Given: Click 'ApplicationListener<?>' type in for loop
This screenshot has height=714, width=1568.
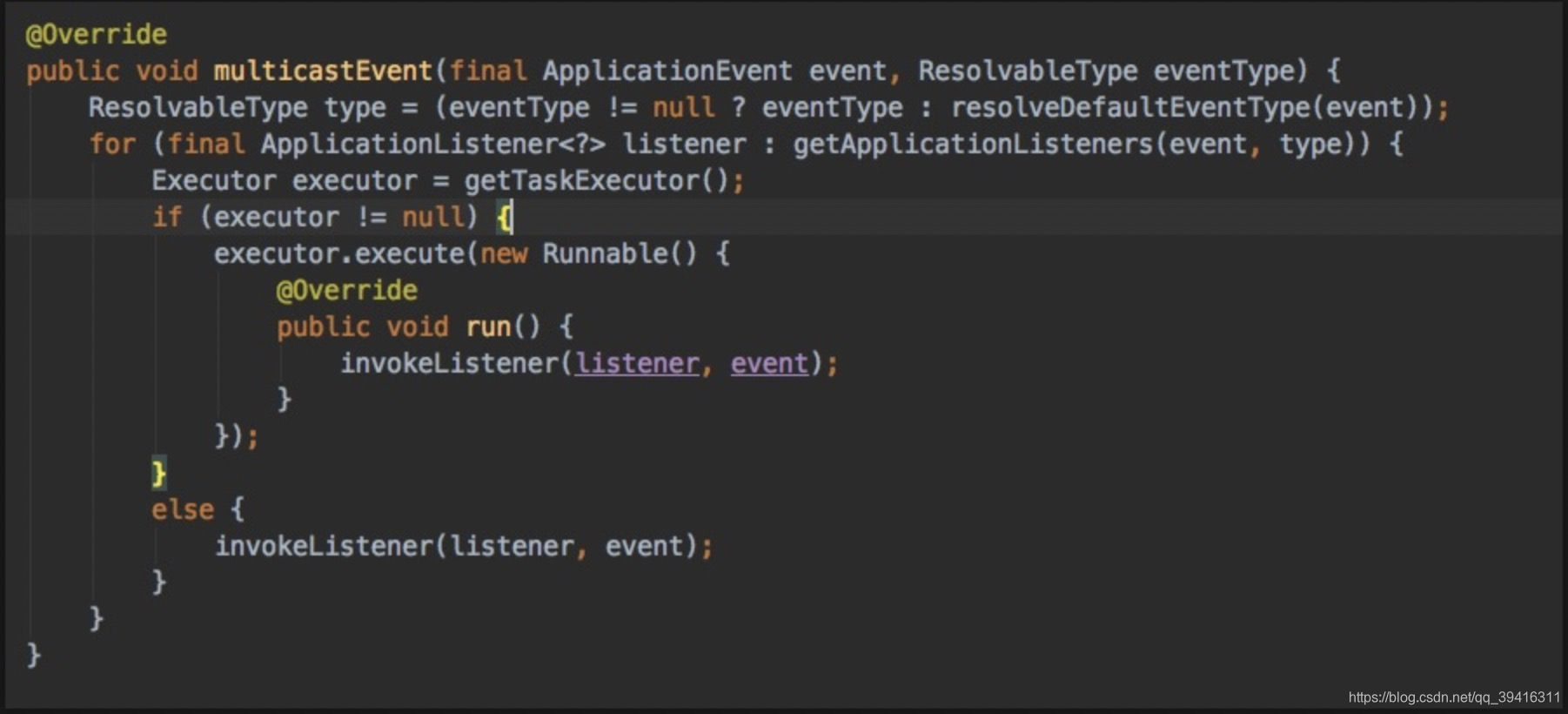Looking at the screenshot, I should pos(433,144).
